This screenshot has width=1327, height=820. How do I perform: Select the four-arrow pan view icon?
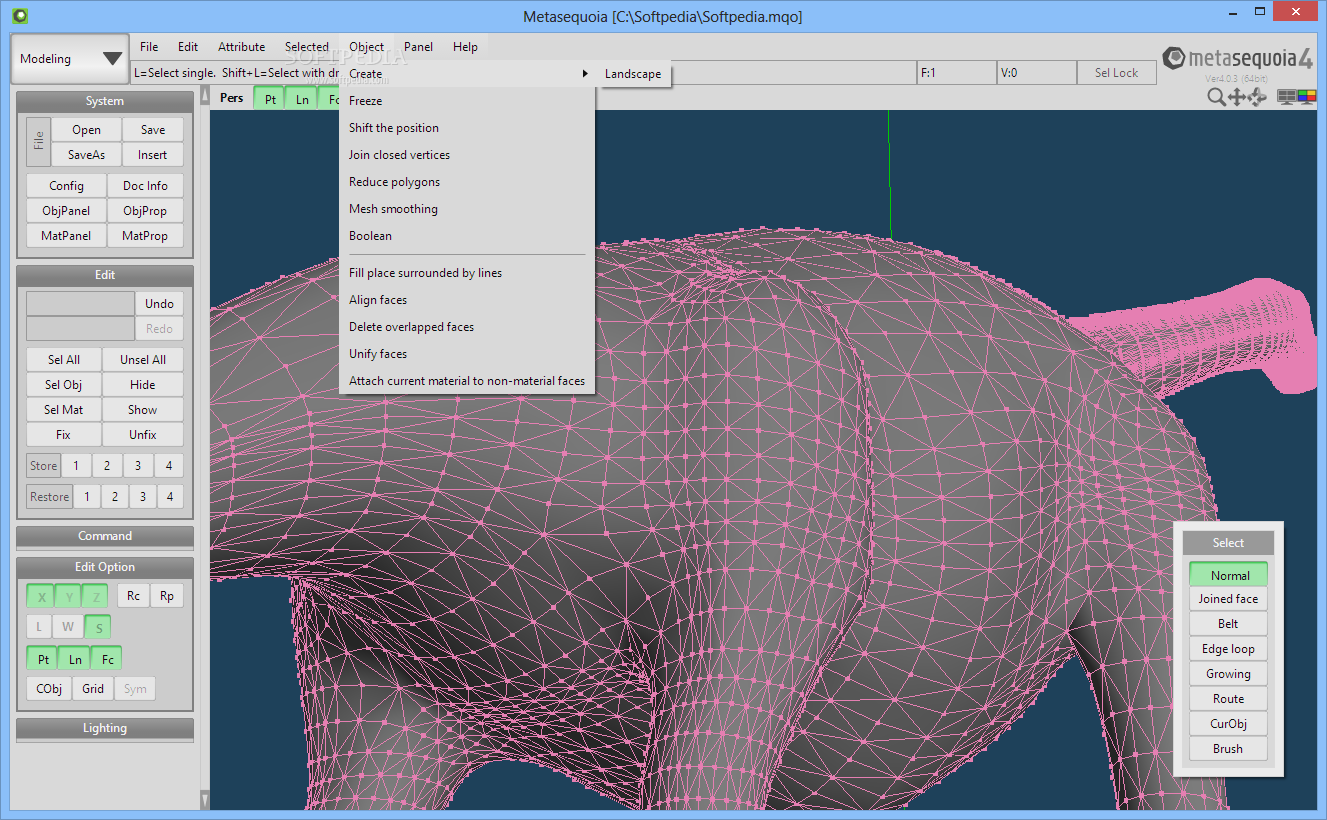[x=1237, y=97]
